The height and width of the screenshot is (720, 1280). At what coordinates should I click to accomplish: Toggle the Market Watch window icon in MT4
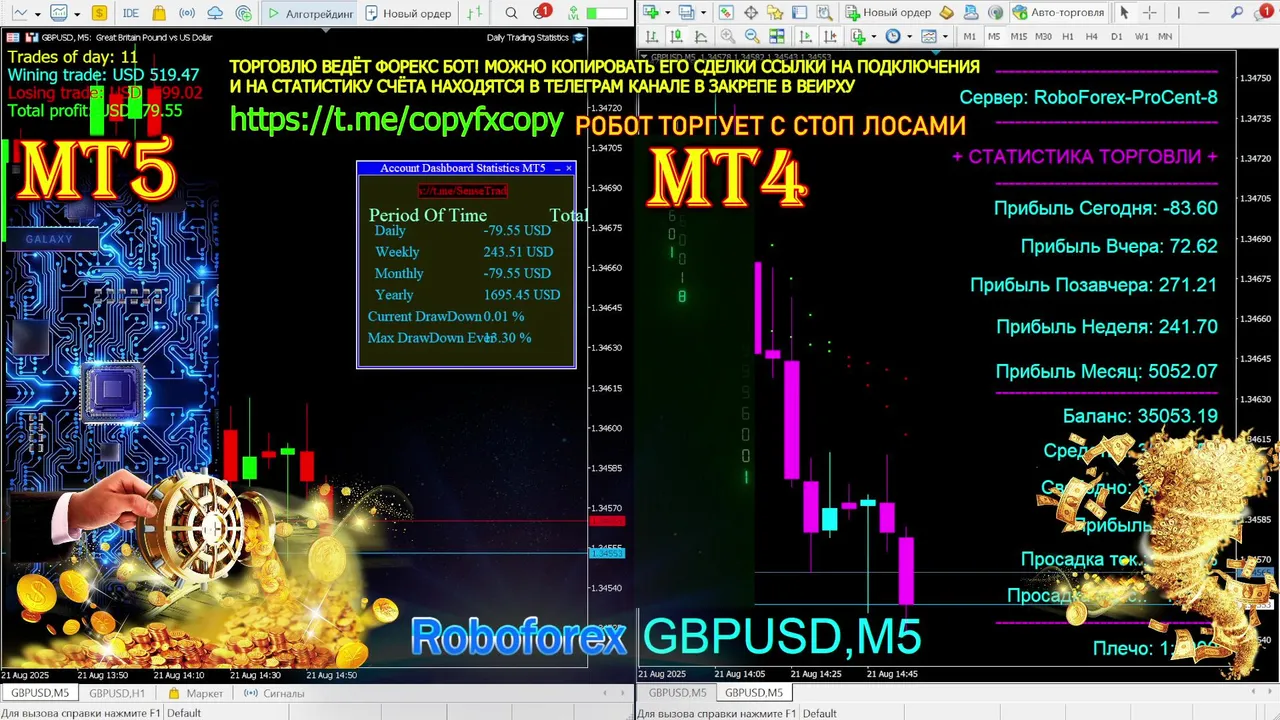click(x=726, y=13)
